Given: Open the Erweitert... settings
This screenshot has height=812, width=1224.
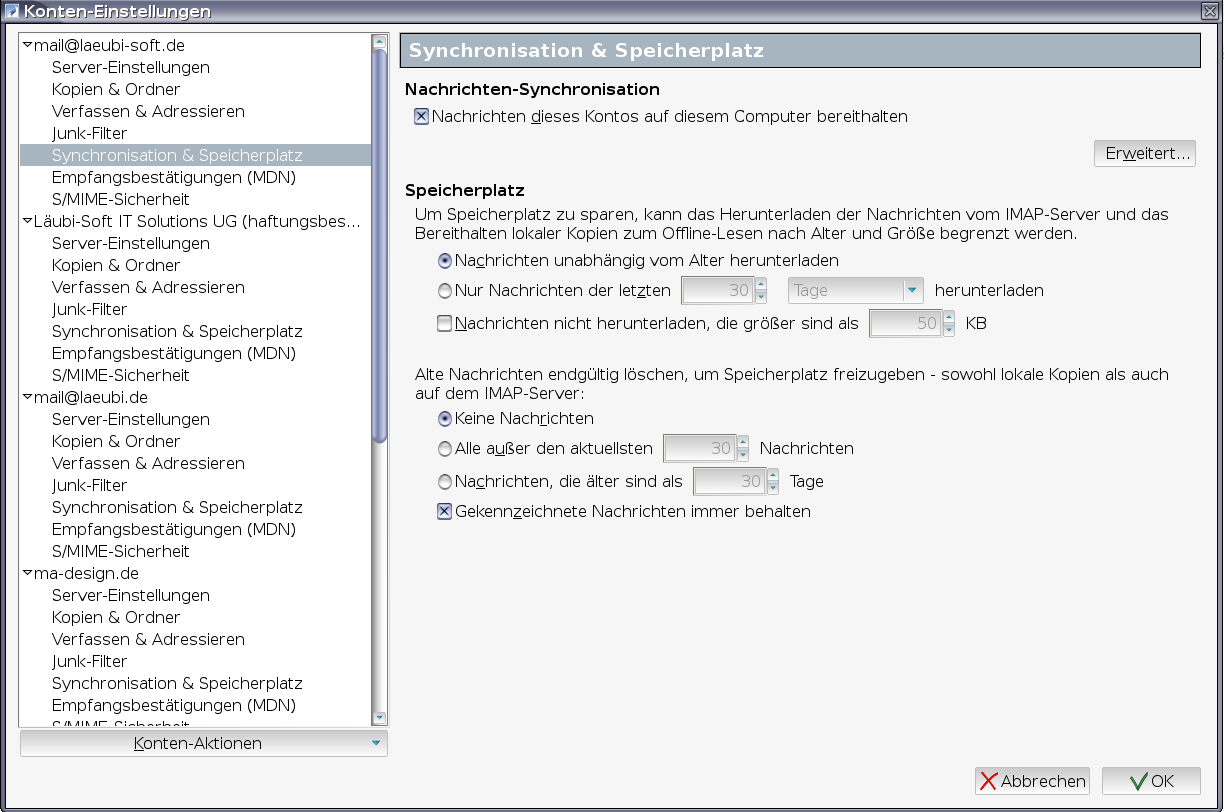Looking at the screenshot, I should [x=1145, y=154].
